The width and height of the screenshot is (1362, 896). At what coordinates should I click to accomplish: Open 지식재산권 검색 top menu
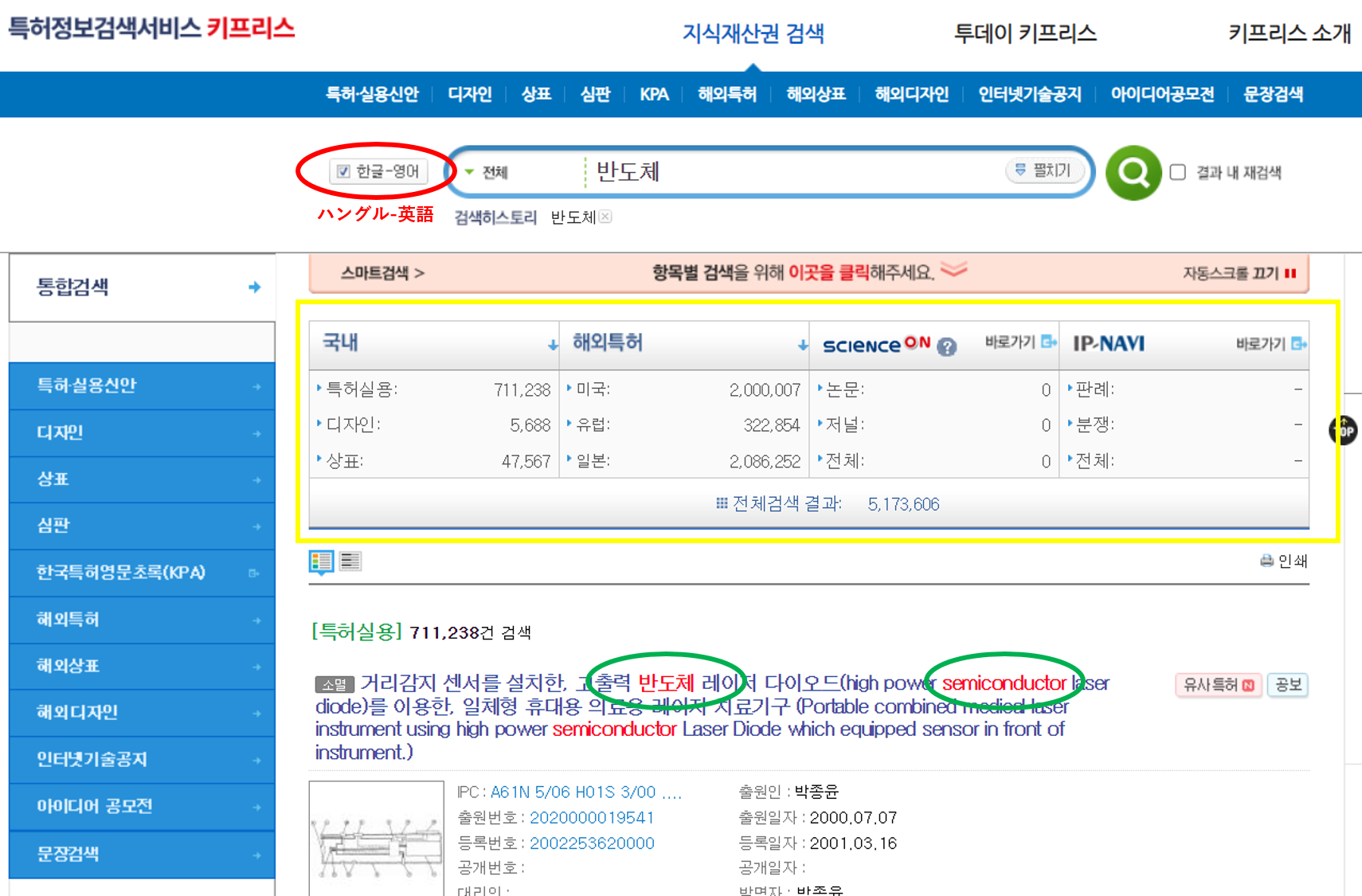click(753, 33)
